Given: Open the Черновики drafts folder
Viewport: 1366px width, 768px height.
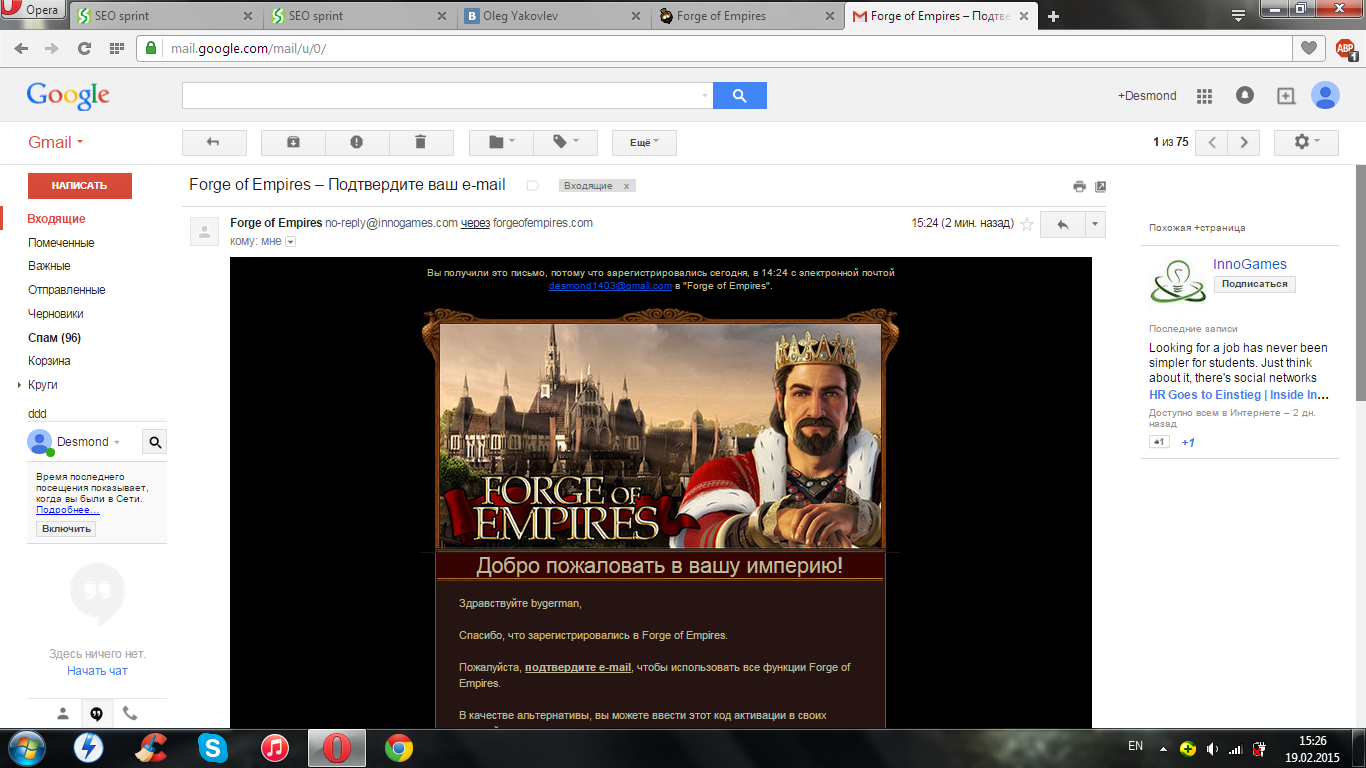Looking at the screenshot, I should click(x=55, y=314).
